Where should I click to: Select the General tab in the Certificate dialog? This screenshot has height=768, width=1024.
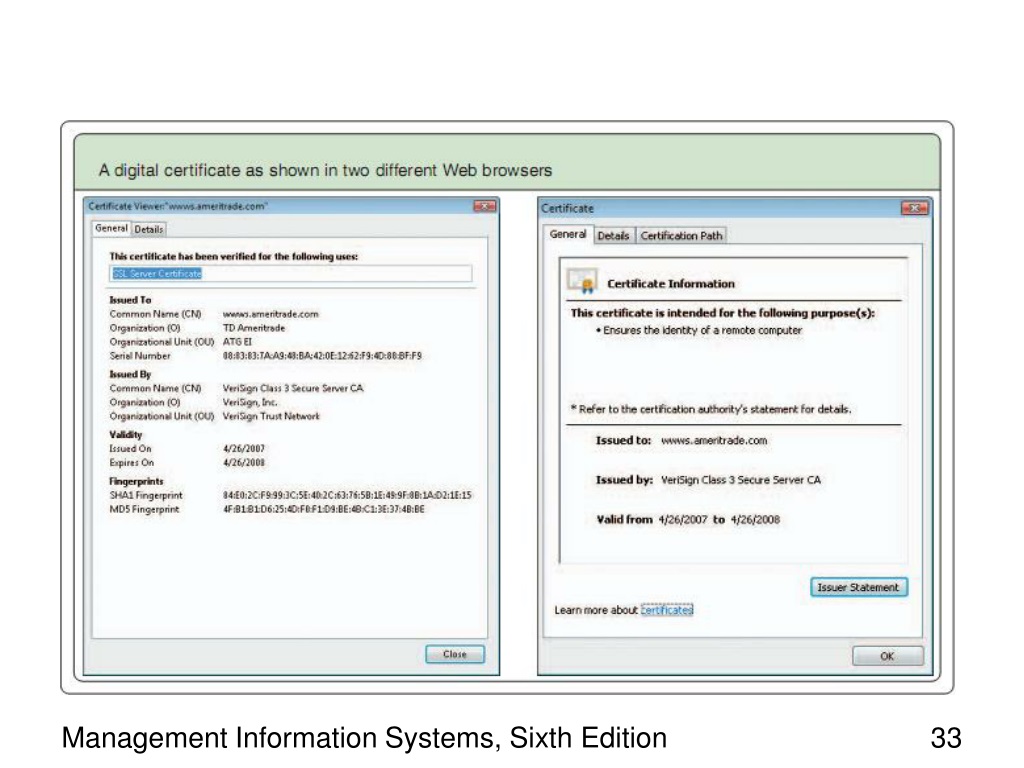[568, 234]
